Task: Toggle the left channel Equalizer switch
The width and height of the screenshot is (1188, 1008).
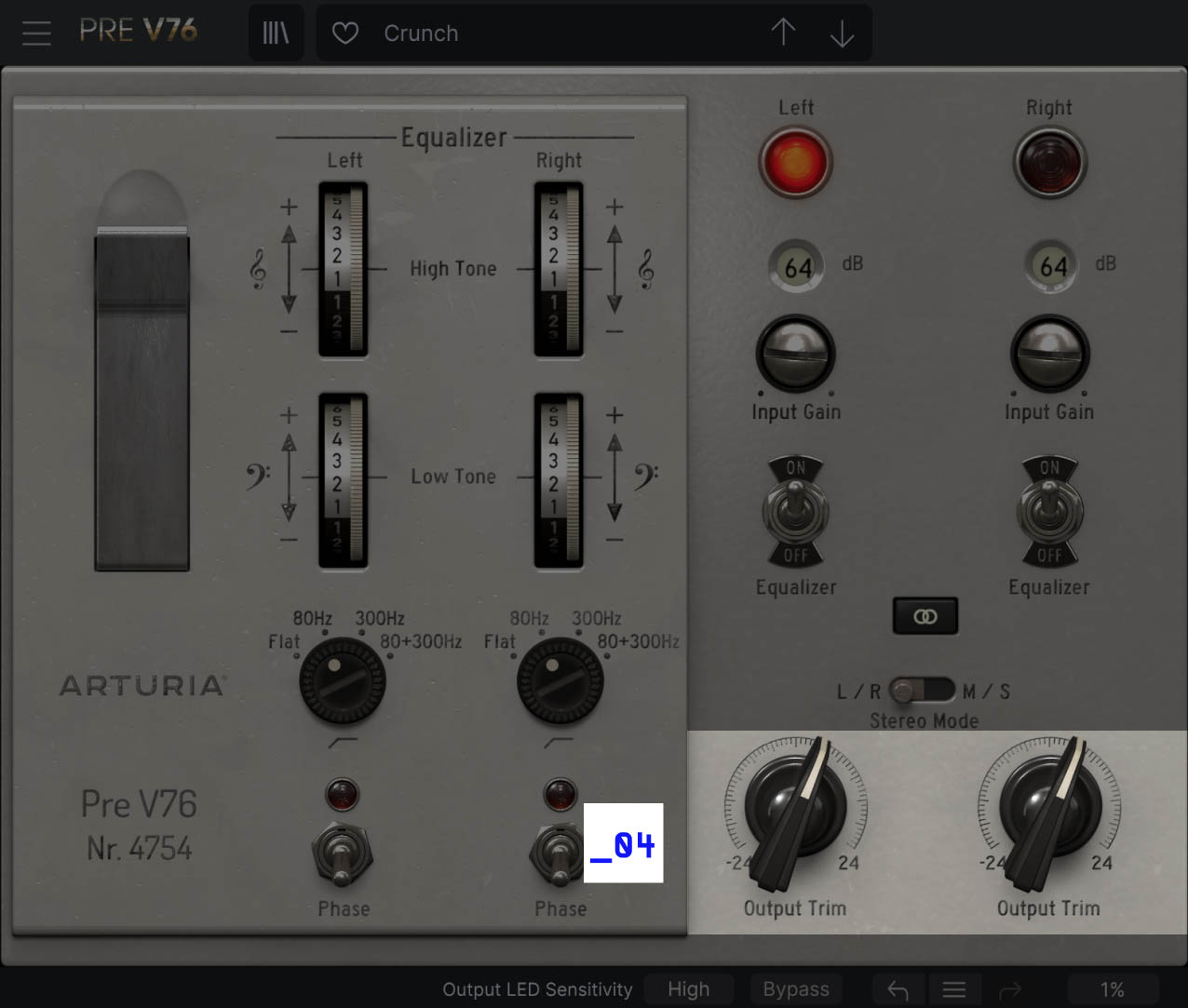Action: coord(795,511)
